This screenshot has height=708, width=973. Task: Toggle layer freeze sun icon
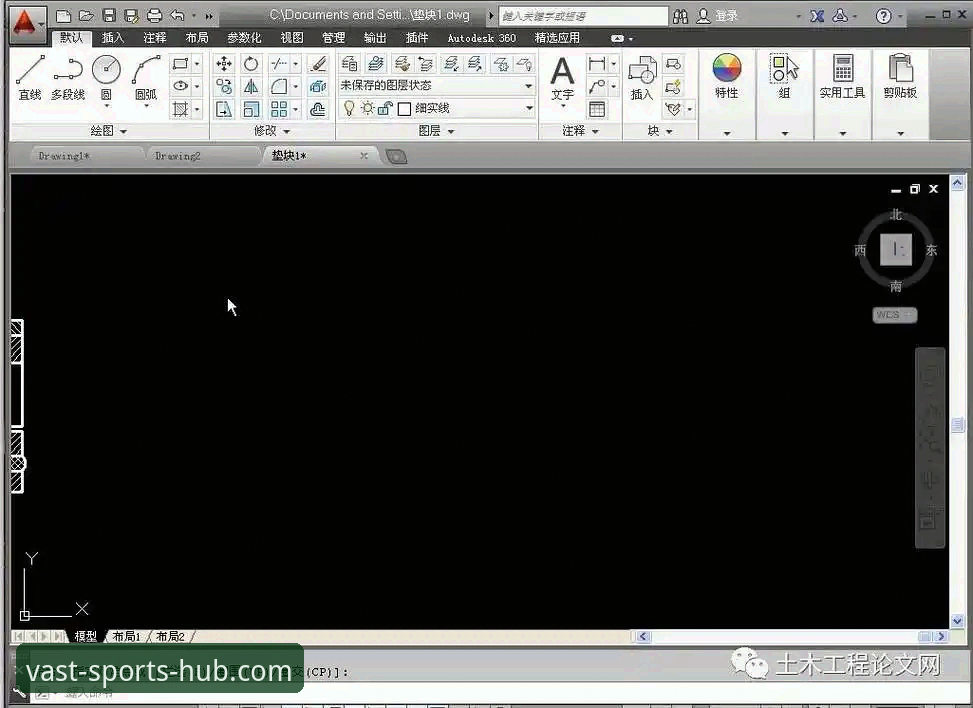367,109
